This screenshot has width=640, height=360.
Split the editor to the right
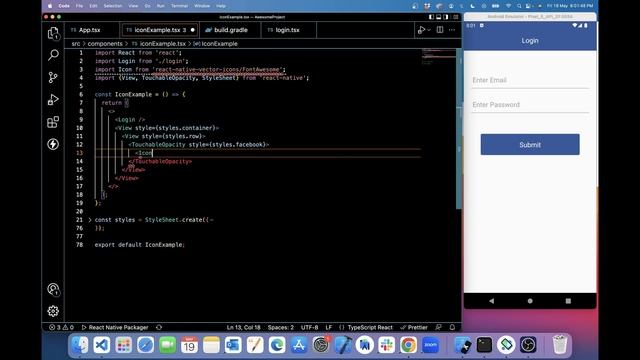point(440,30)
